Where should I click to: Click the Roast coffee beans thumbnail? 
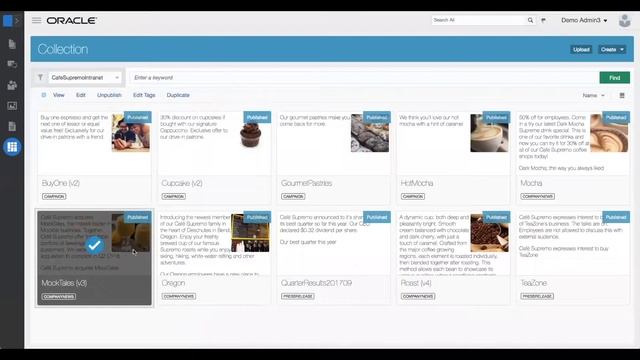click(489, 233)
